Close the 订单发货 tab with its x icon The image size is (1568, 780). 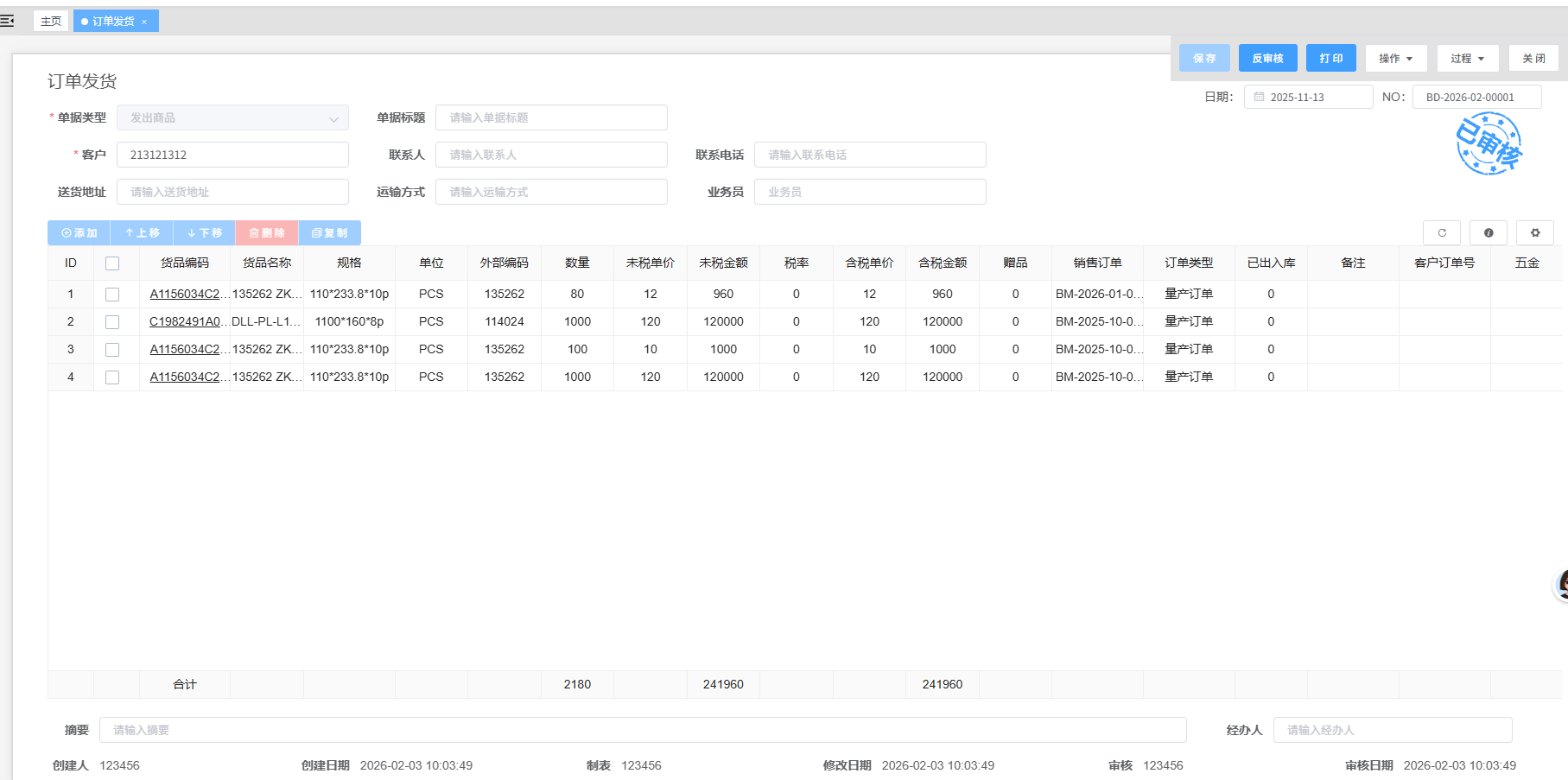(x=144, y=22)
